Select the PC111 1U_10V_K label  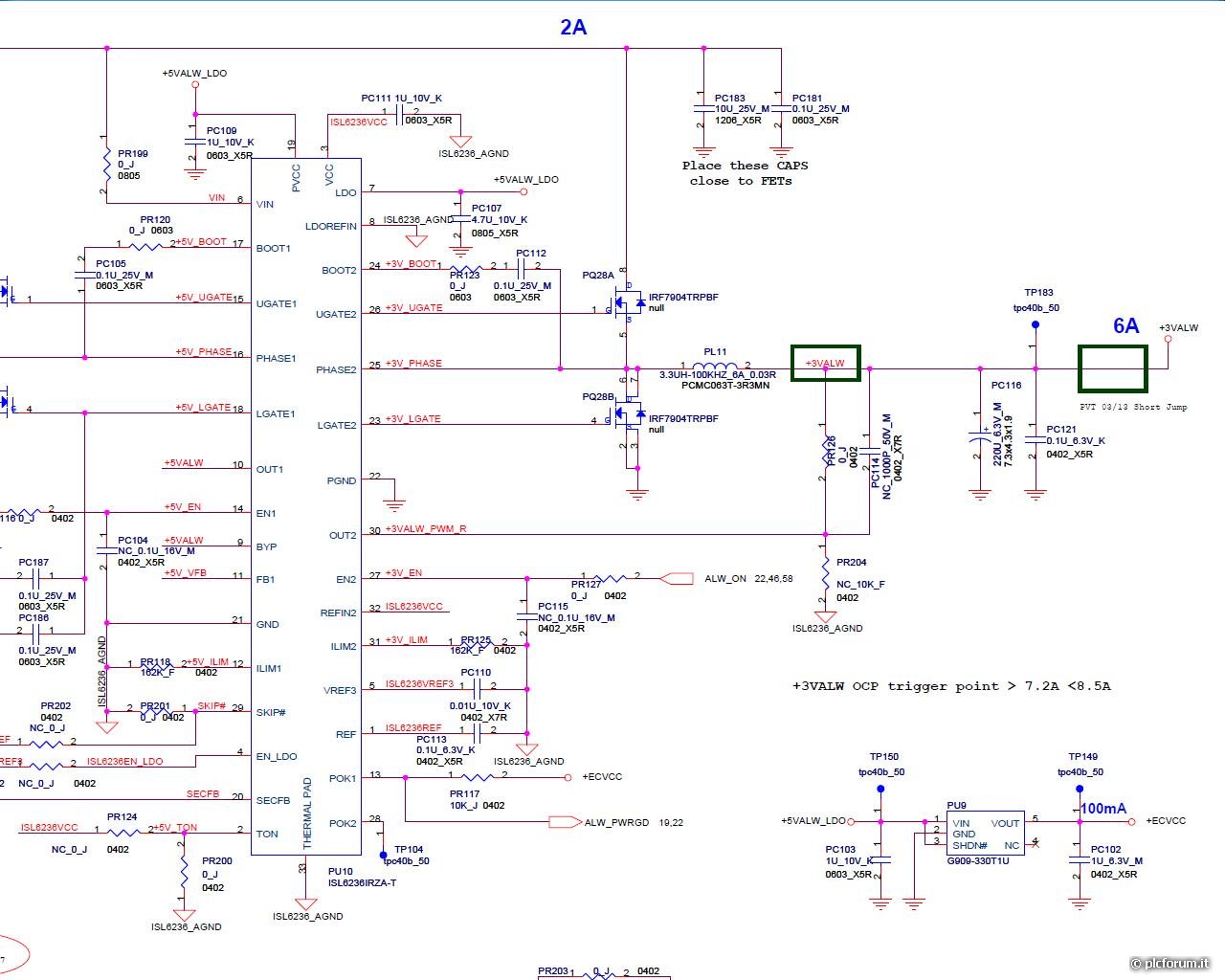(401, 98)
